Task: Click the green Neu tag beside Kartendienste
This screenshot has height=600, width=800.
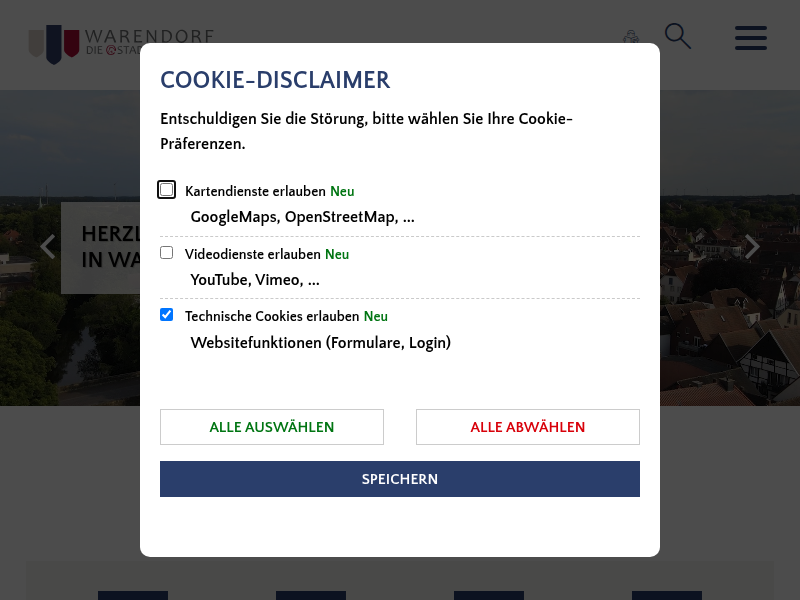Action: point(342,191)
